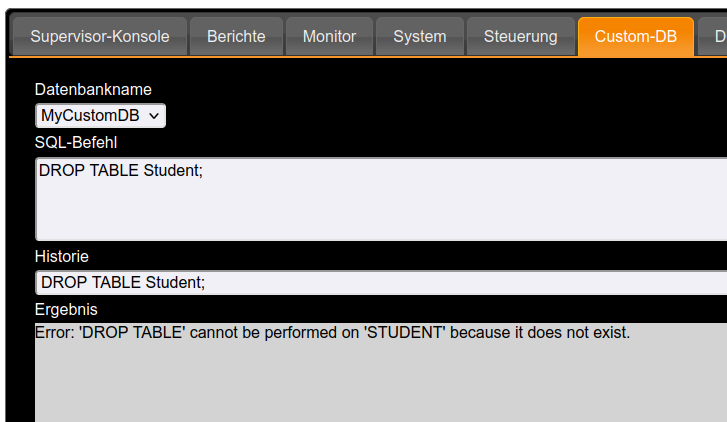
Task: Go to the Monitor tab
Action: (x=329, y=37)
